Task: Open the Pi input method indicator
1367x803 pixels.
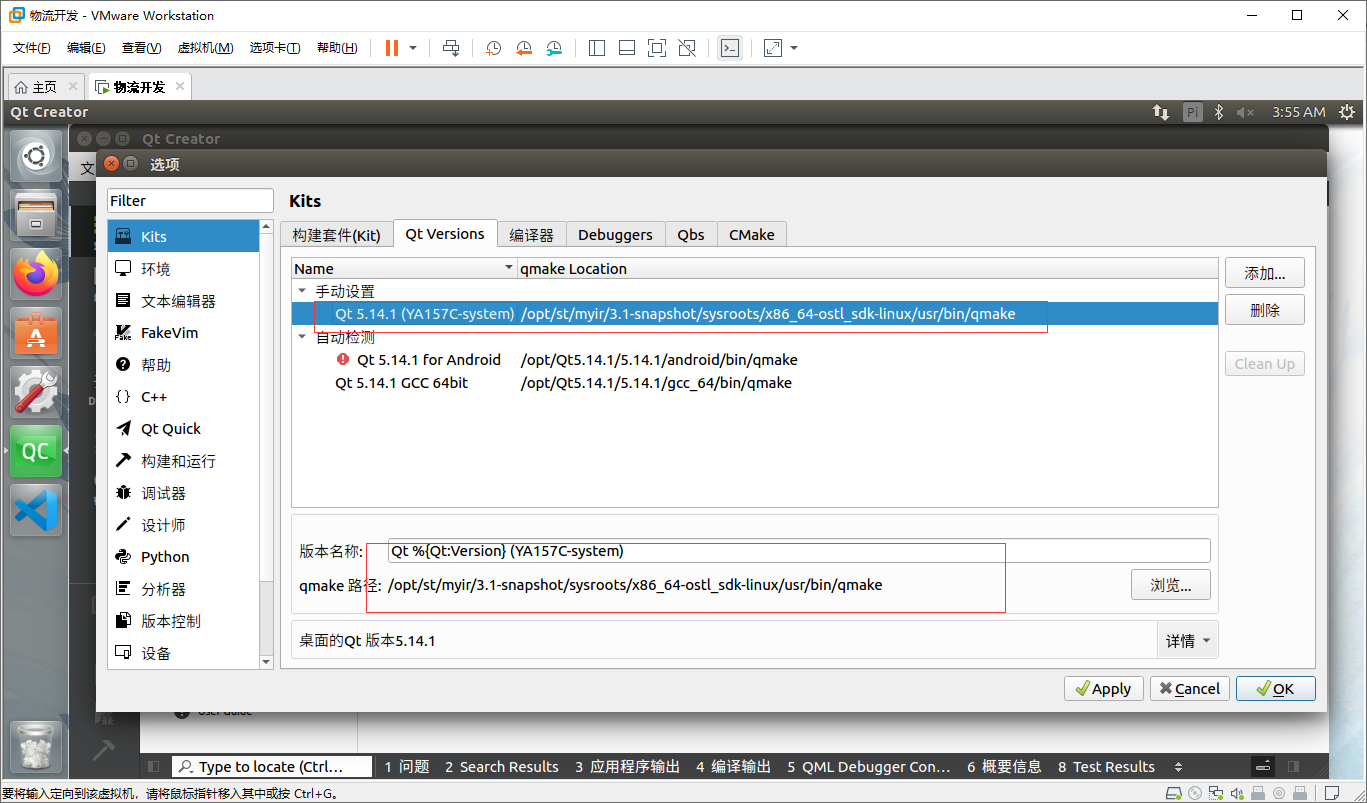Action: click(x=1192, y=112)
